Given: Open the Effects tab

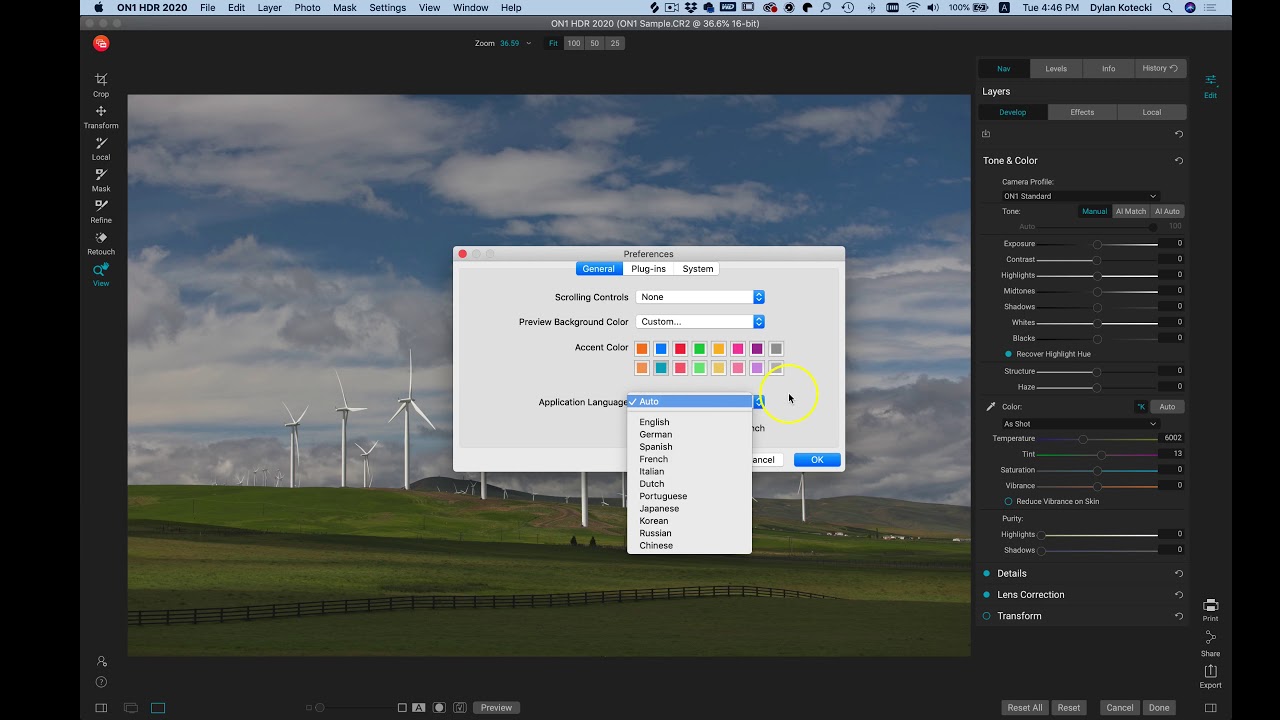Looking at the screenshot, I should 1082,112.
